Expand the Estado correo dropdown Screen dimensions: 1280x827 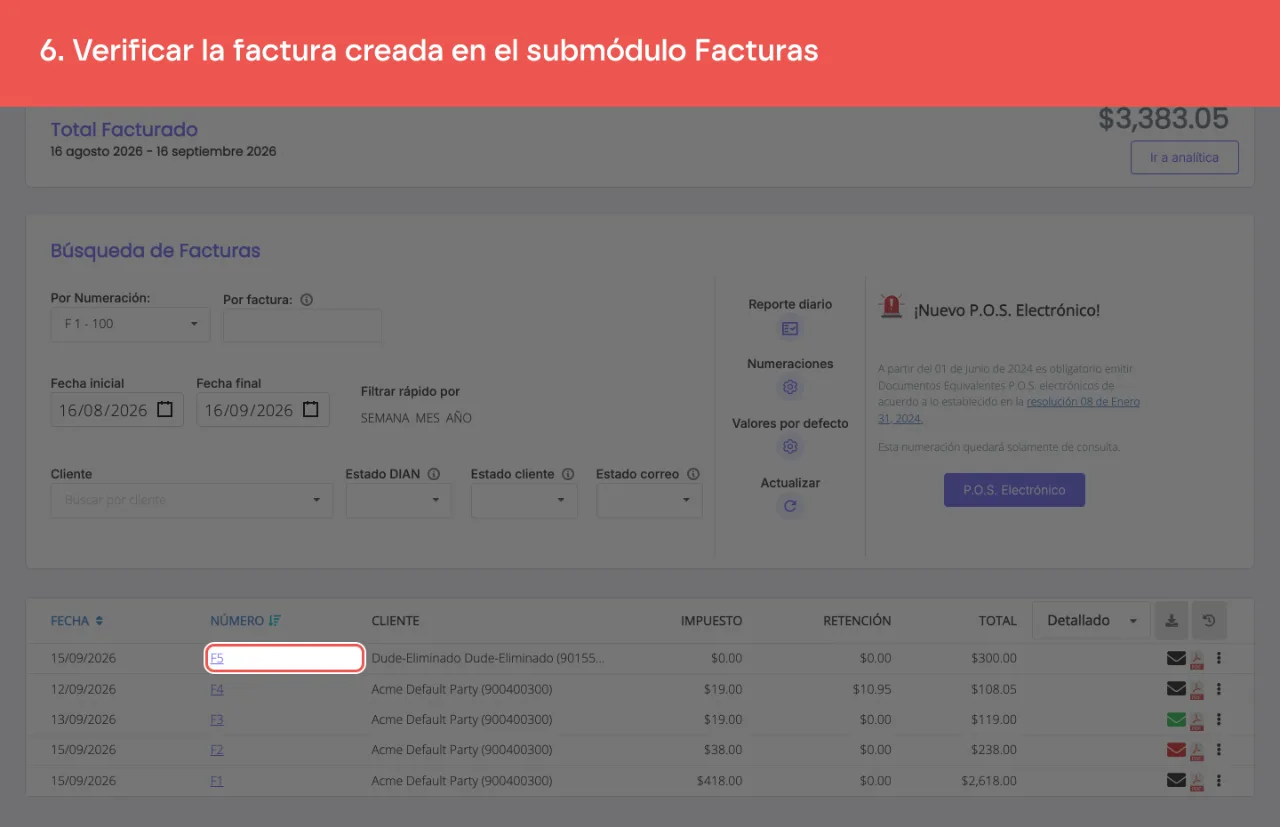click(x=650, y=500)
